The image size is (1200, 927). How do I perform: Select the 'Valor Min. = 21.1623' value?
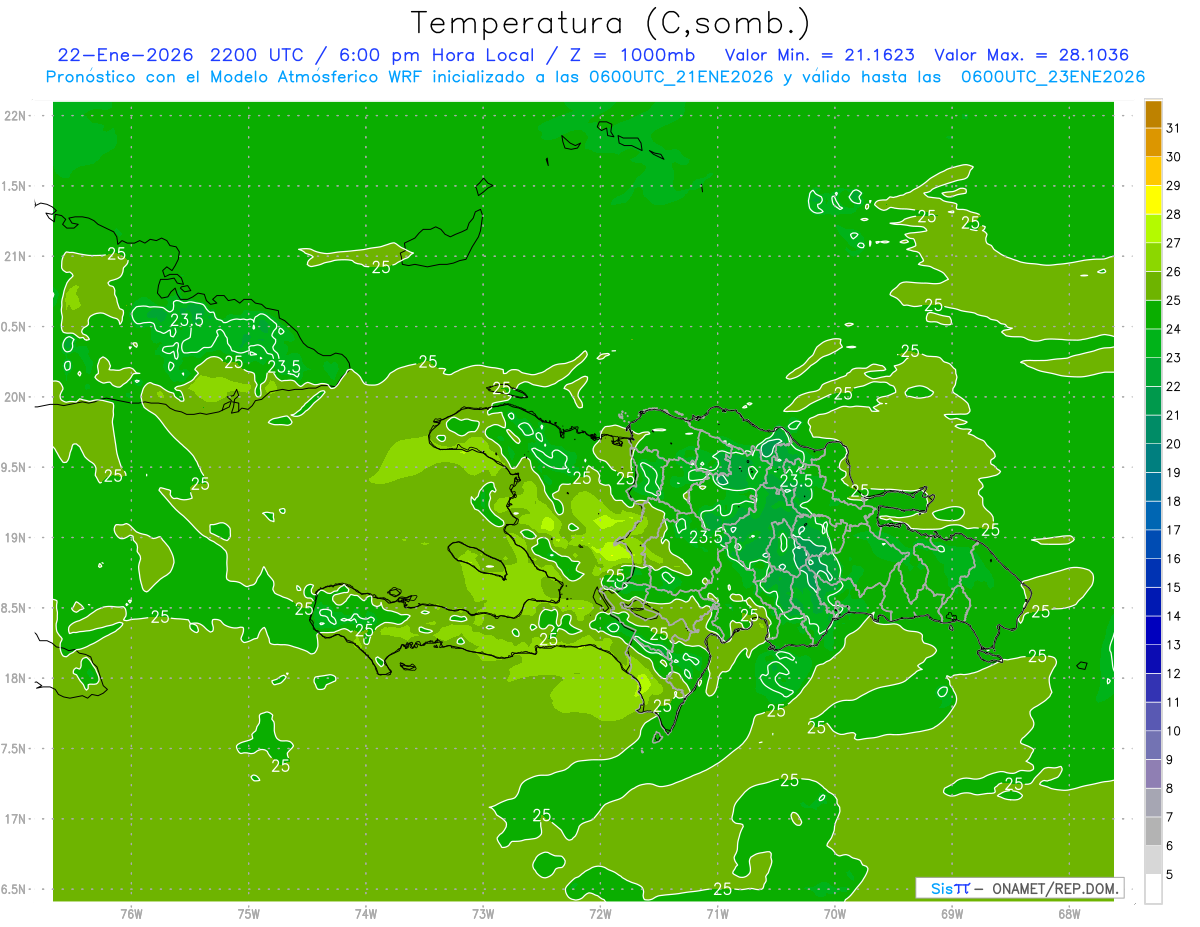click(x=820, y=55)
